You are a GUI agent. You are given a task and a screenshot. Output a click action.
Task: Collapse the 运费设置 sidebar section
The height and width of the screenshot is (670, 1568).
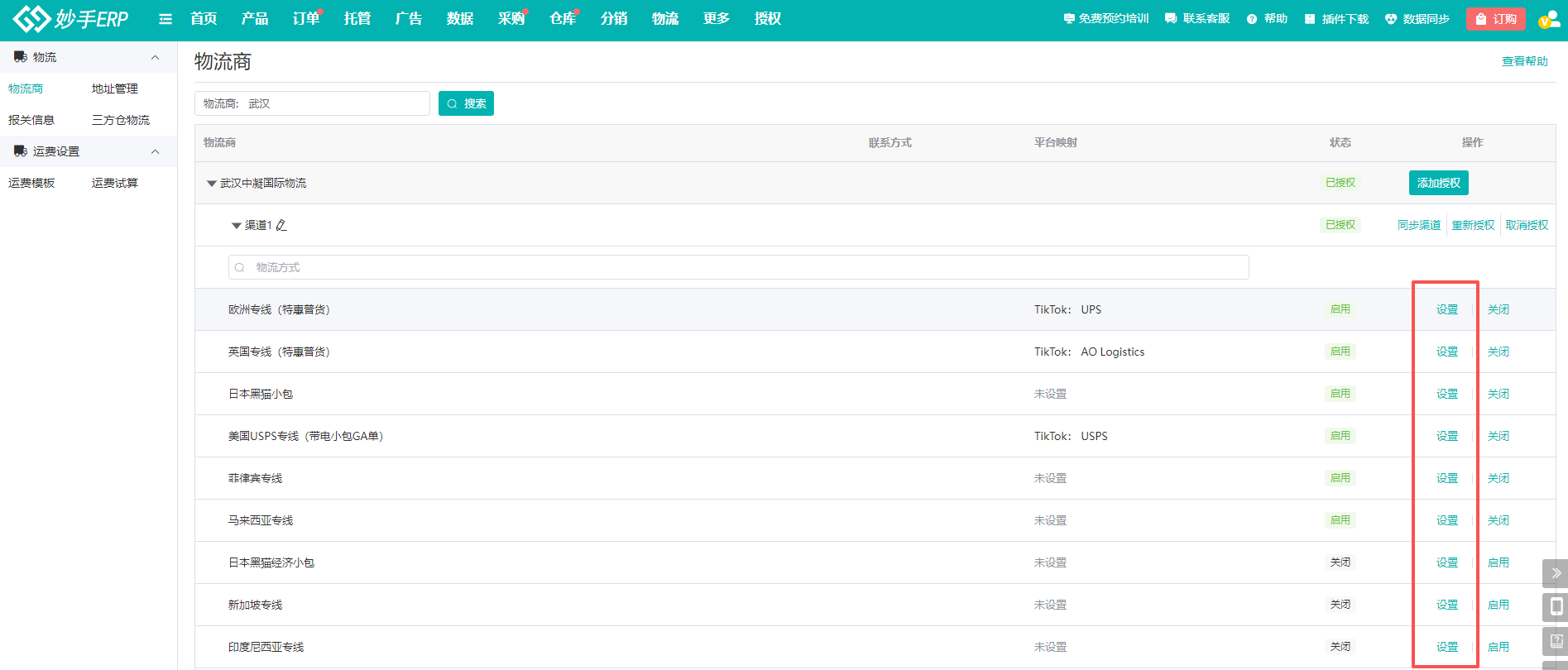point(155,151)
